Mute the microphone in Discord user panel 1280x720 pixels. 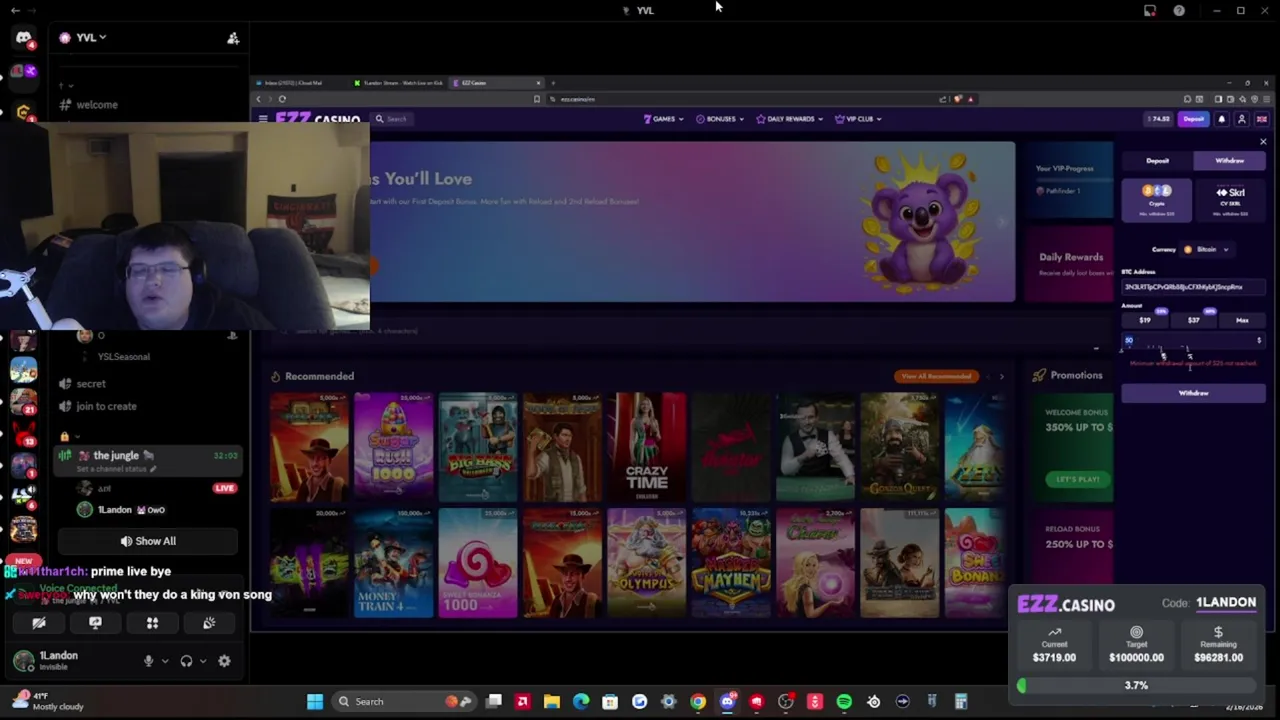148,661
